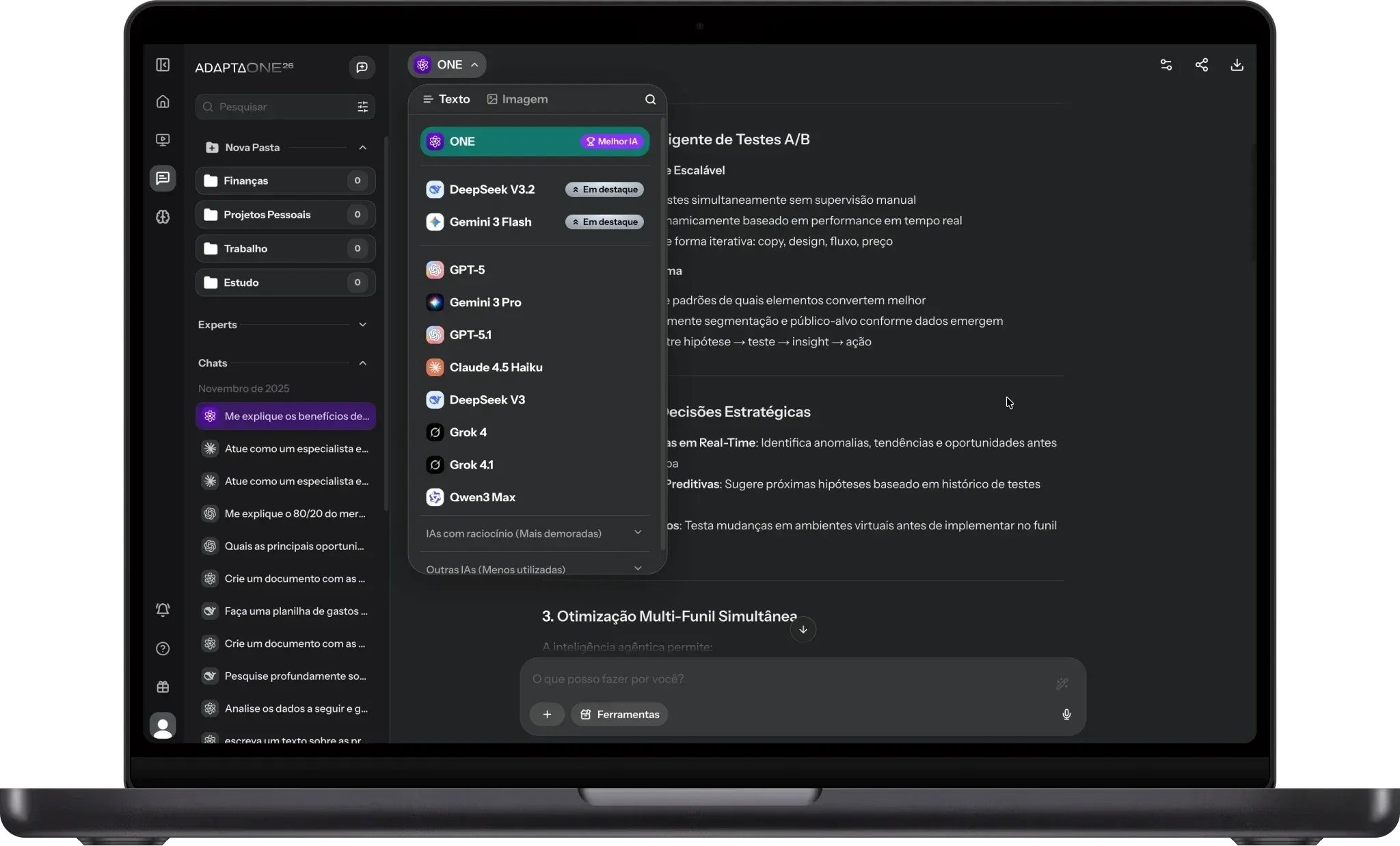Screen dimensions: 1400x846
Task: Click the share icon at top right
Action: tap(1201, 65)
